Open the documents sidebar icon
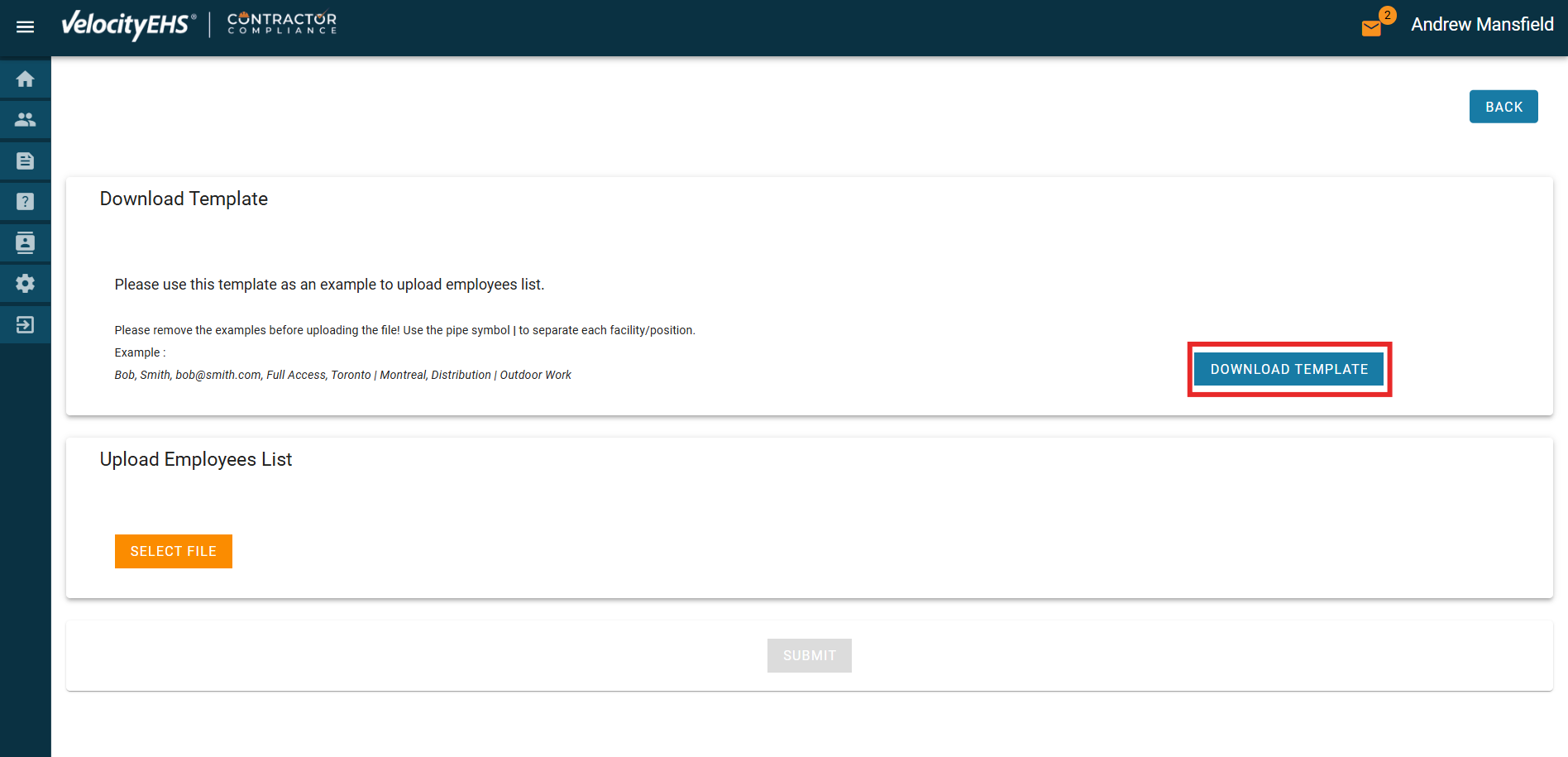Viewport: 1568px width, 757px height. [25, 161]
